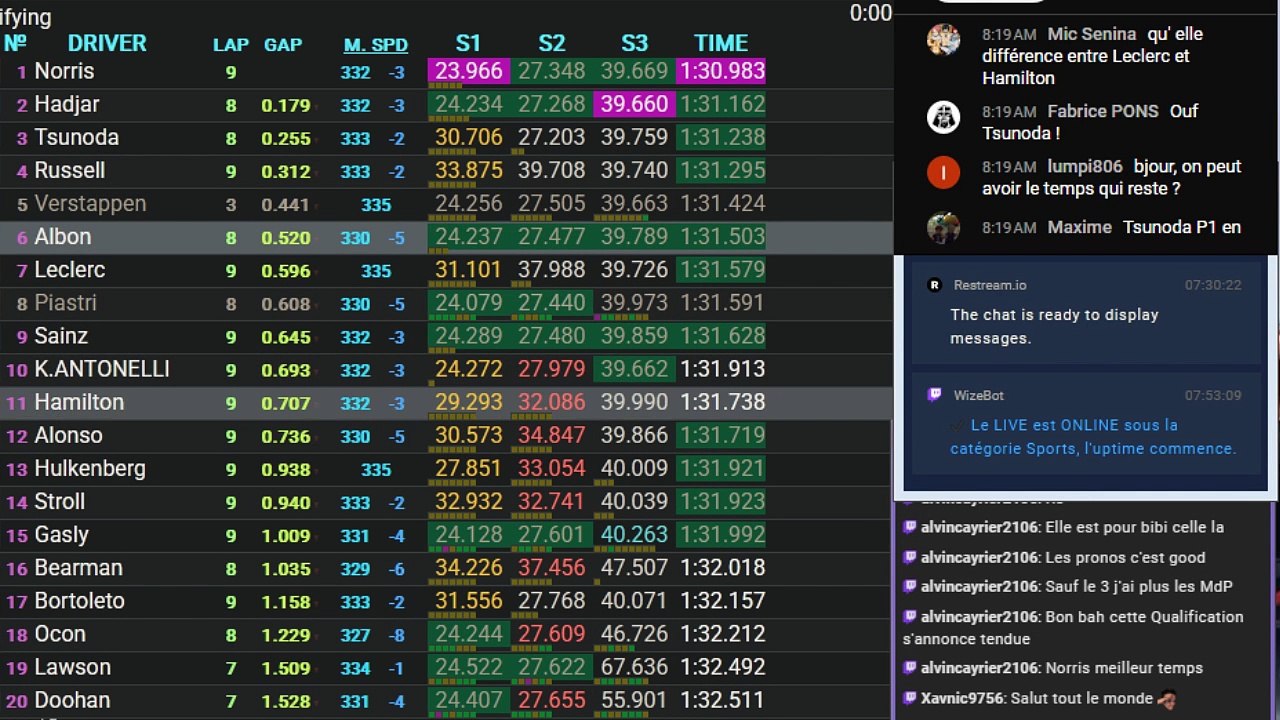Click the Twitch icon beside WizeBot
This screenshot has height=720, width=1280.
pos(935,395)
